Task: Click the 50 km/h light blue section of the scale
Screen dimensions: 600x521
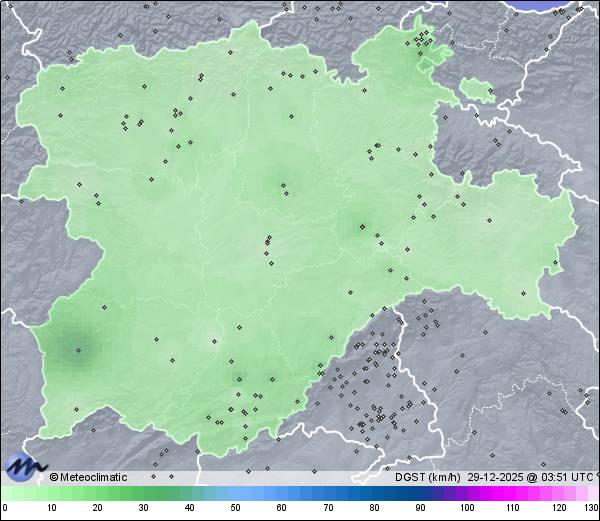Action: [236, 493]
